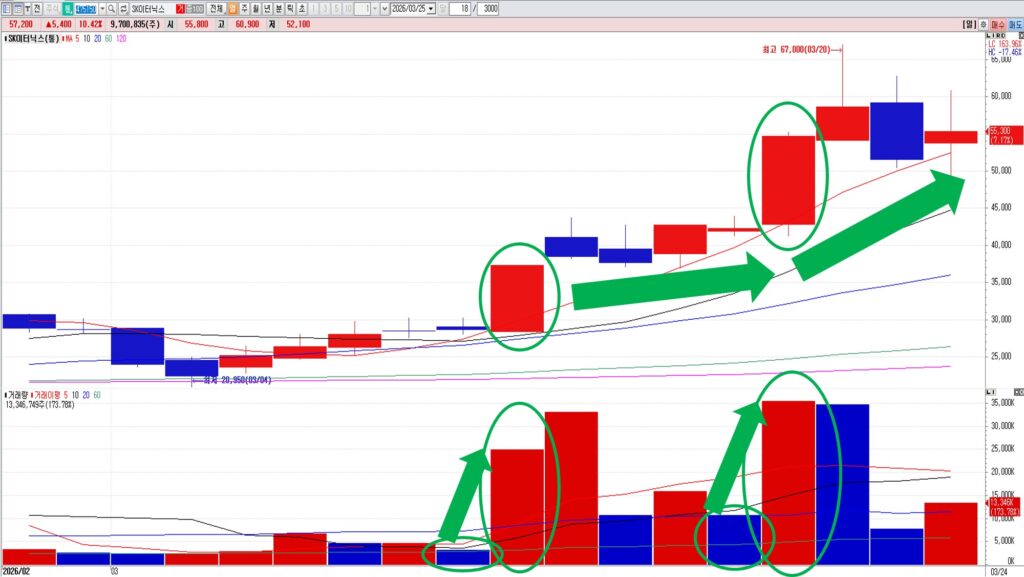Click the first panel layout icon

coord(7,8)
